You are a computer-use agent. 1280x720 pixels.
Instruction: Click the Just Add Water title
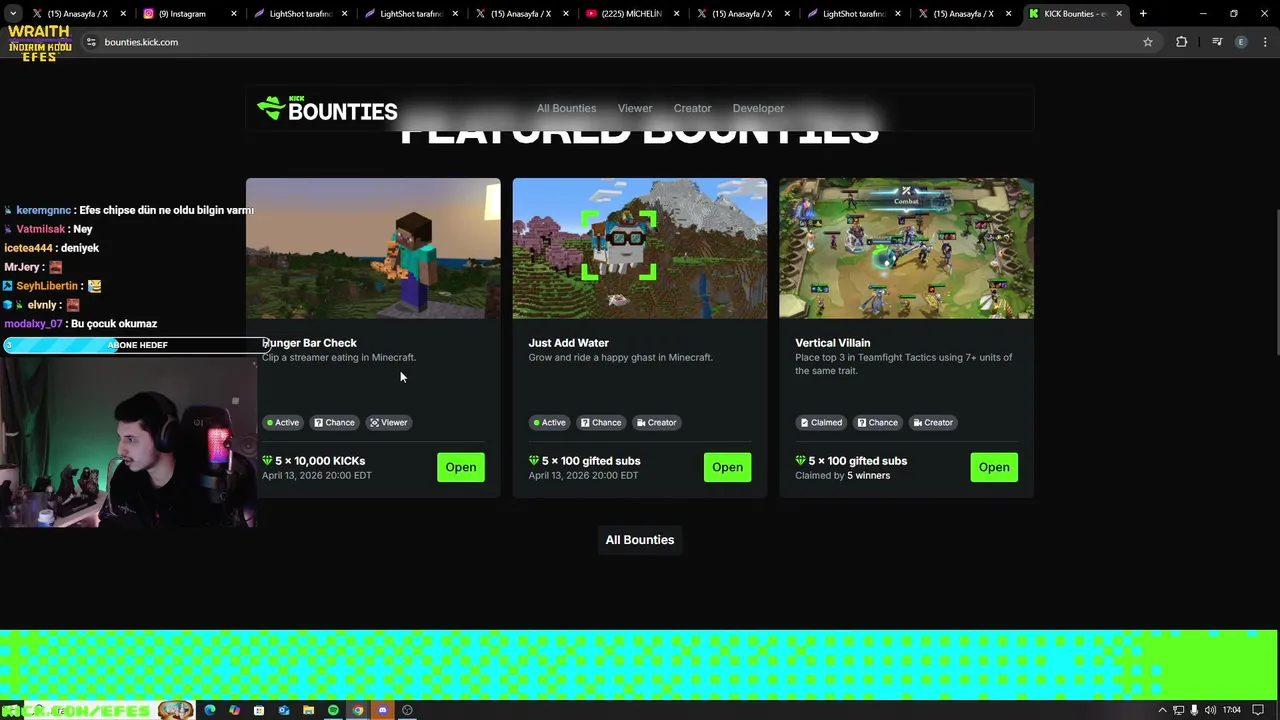coord(569,343)
